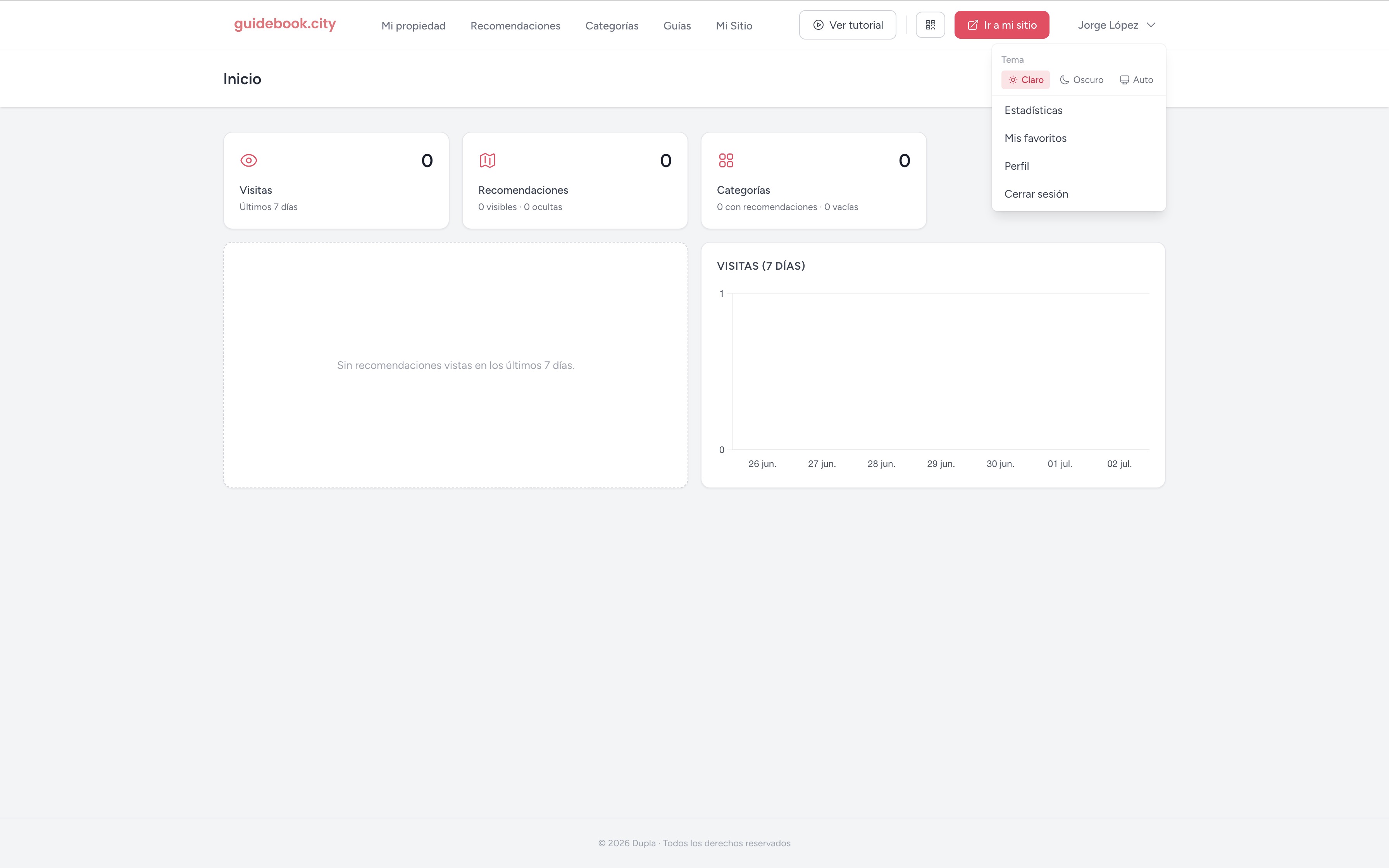Screen dimensions: 1389x868
Task: Click the 01 jul. chart axis label
Action: (1060, 464)
